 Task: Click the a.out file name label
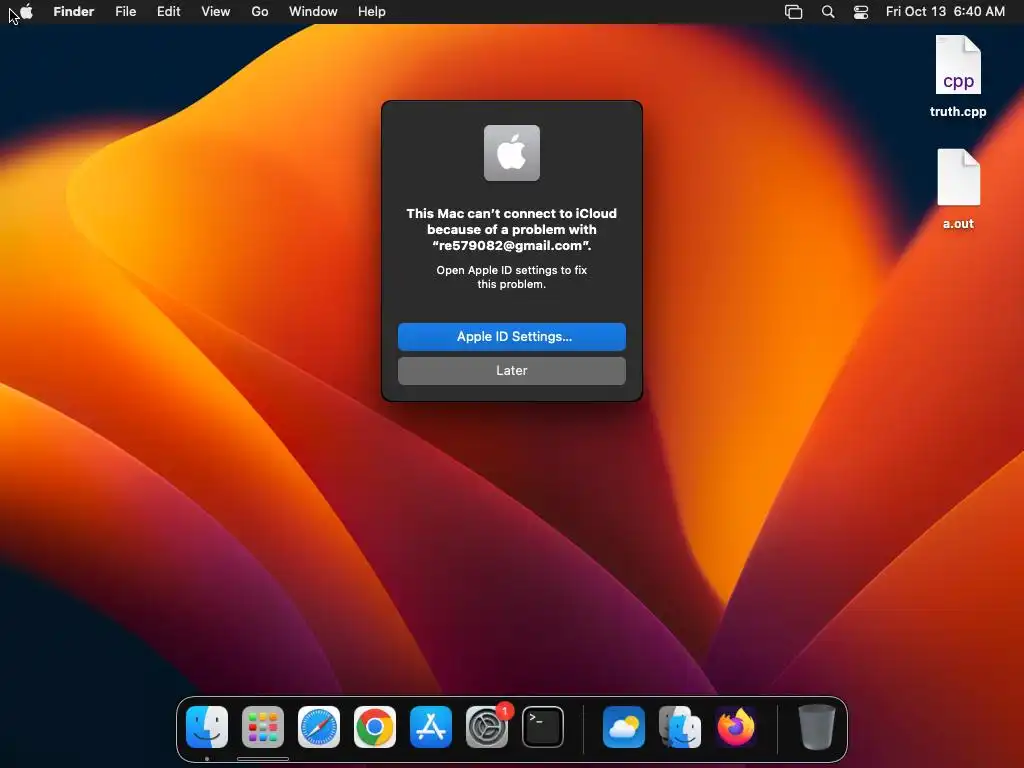point(958,223)
